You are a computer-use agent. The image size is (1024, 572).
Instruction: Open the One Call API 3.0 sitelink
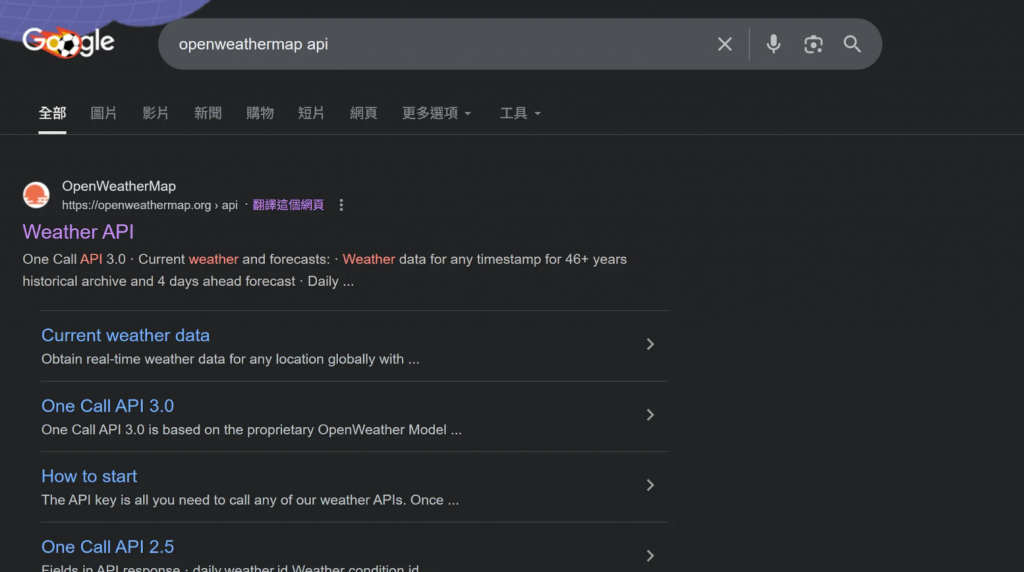point(108,405)
